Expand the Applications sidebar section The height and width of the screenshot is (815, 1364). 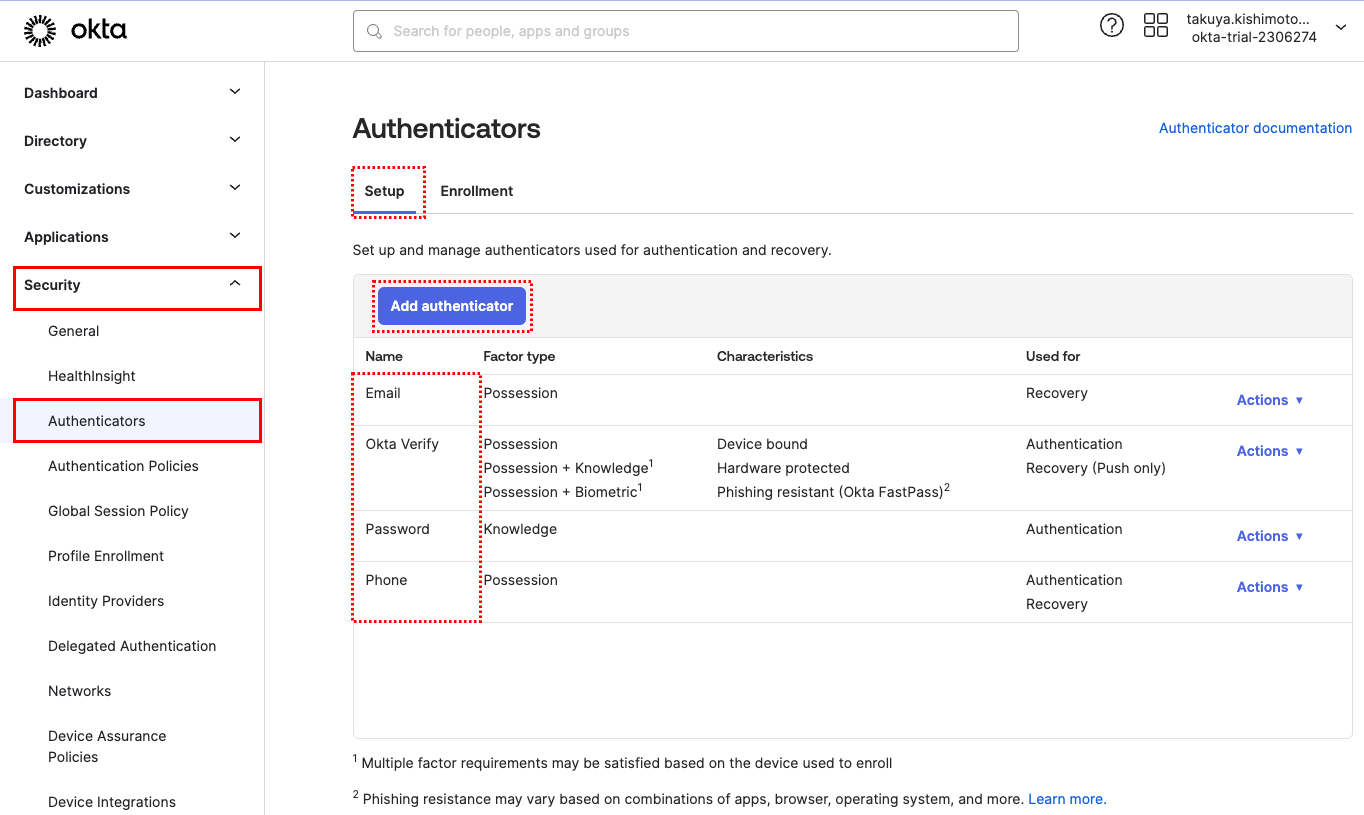pyautogui.click(x=235, y=236)
